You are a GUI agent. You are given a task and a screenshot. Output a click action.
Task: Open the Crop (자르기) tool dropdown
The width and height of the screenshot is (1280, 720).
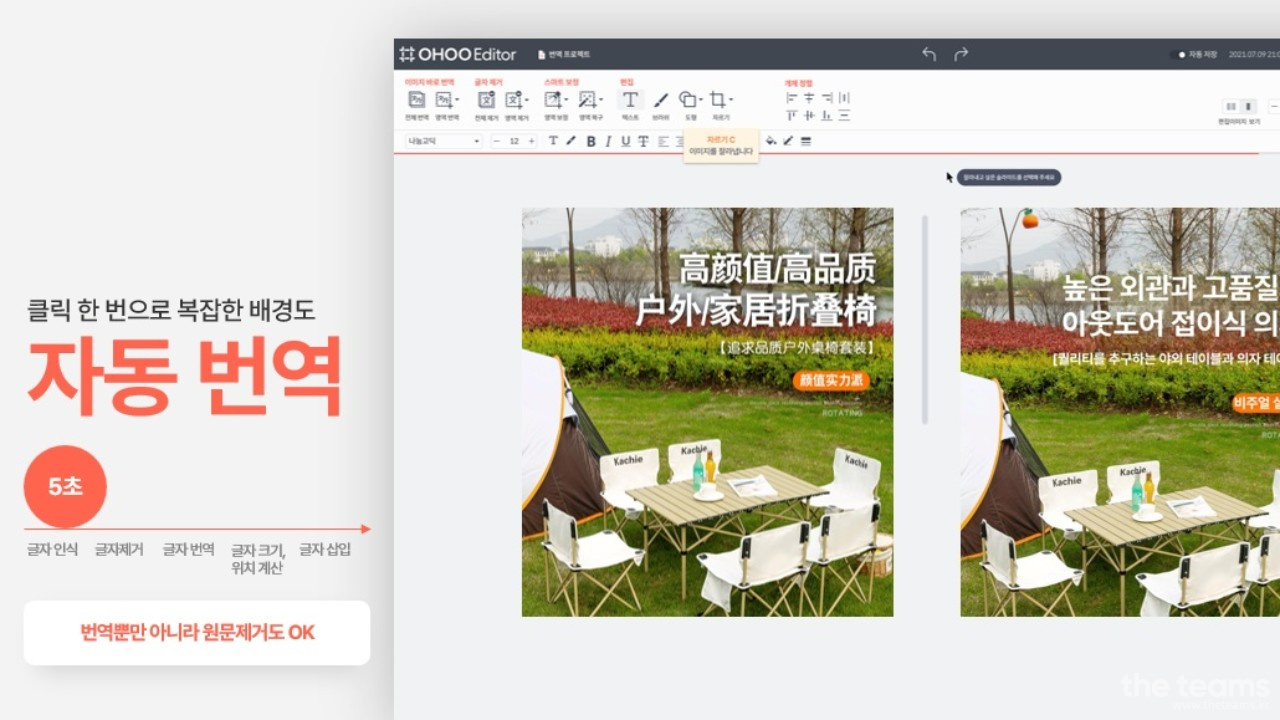pos(731,100)
